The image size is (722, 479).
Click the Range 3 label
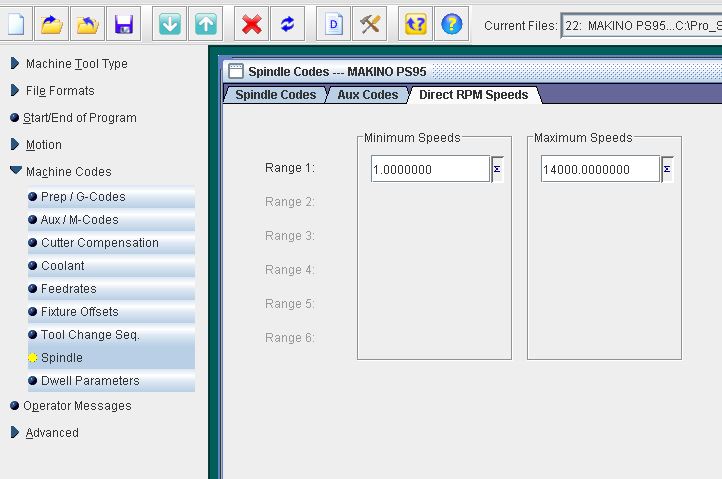click(290, 236)
